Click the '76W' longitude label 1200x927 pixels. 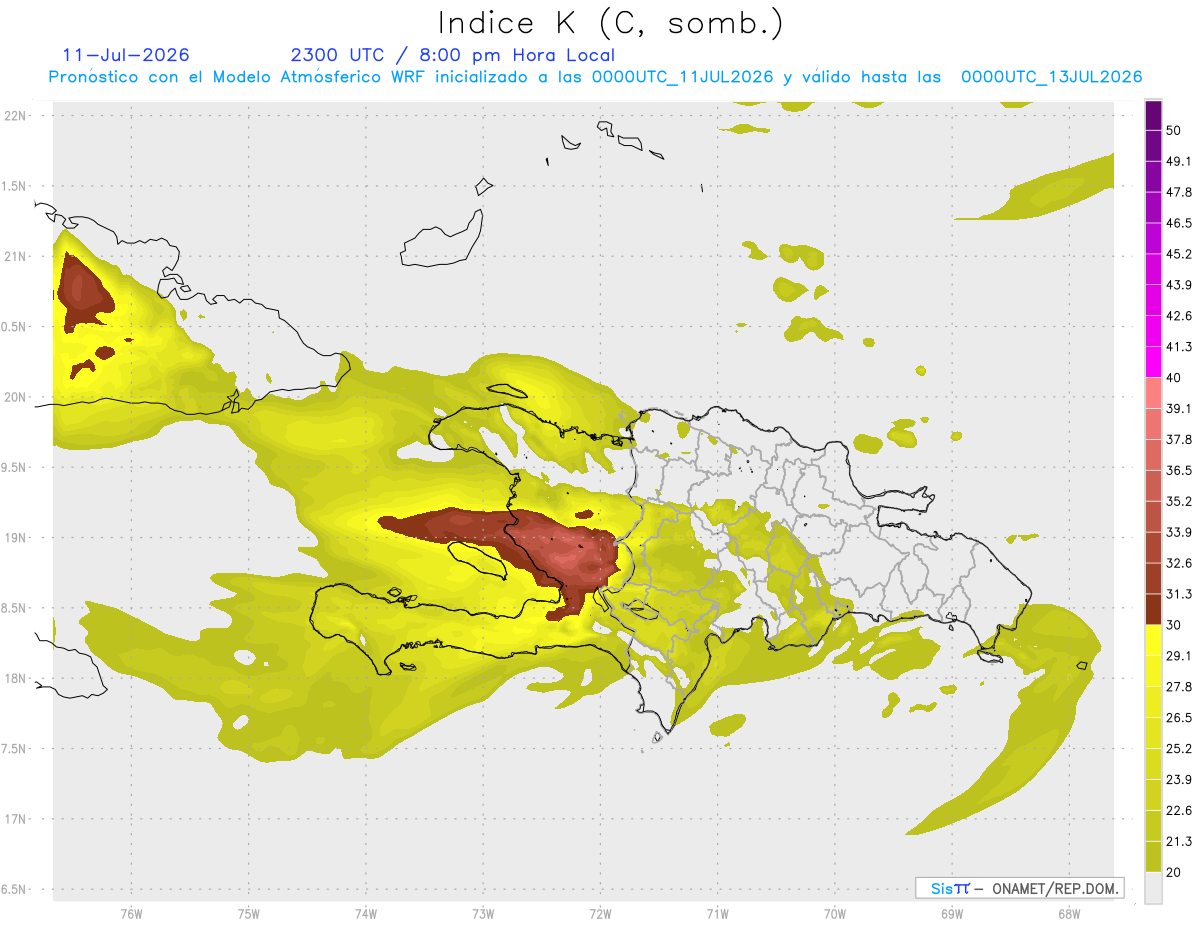click(131, 914)
